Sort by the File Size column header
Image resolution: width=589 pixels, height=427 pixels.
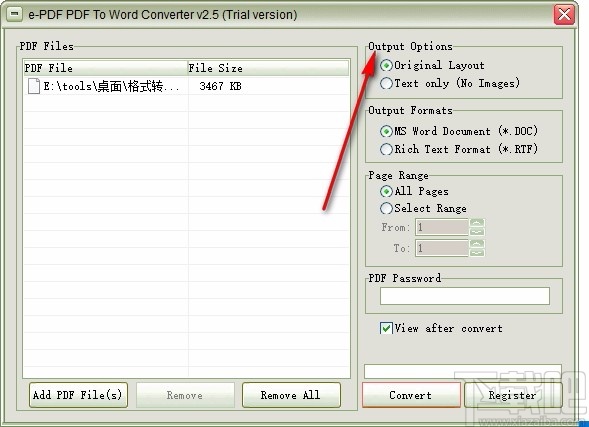point(268,68)
